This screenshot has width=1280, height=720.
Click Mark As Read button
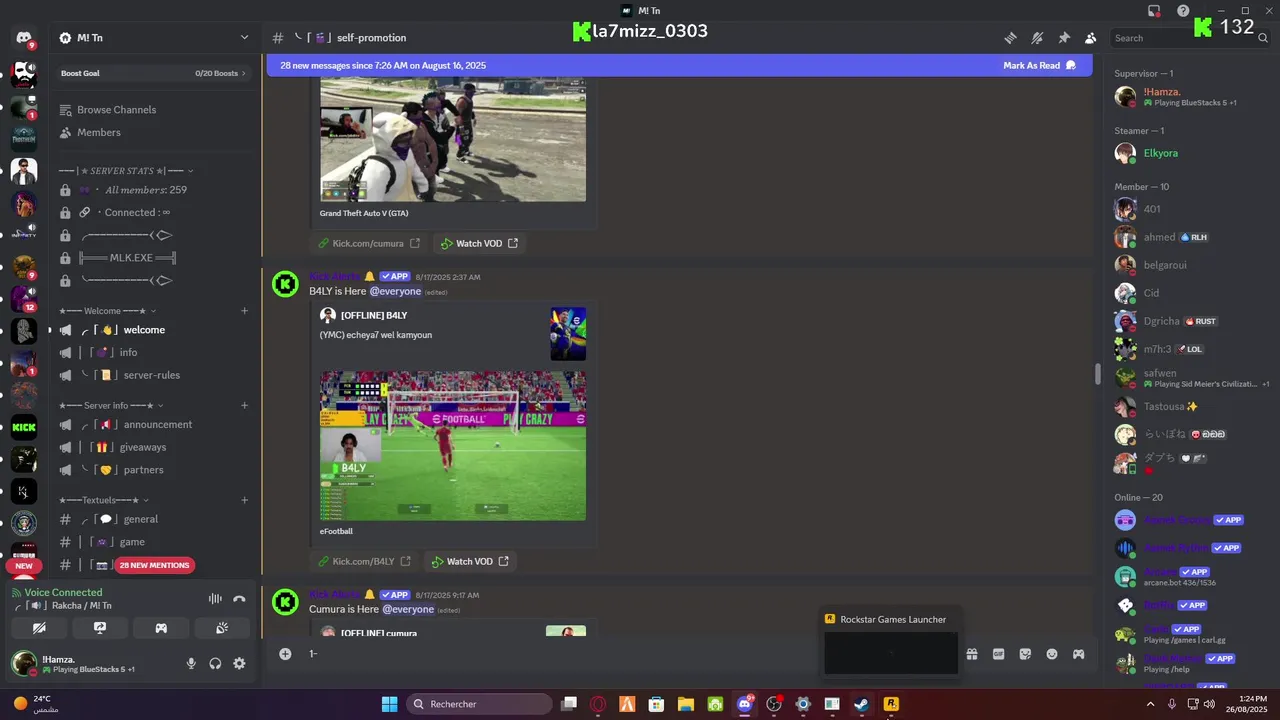pos(1039,65)
